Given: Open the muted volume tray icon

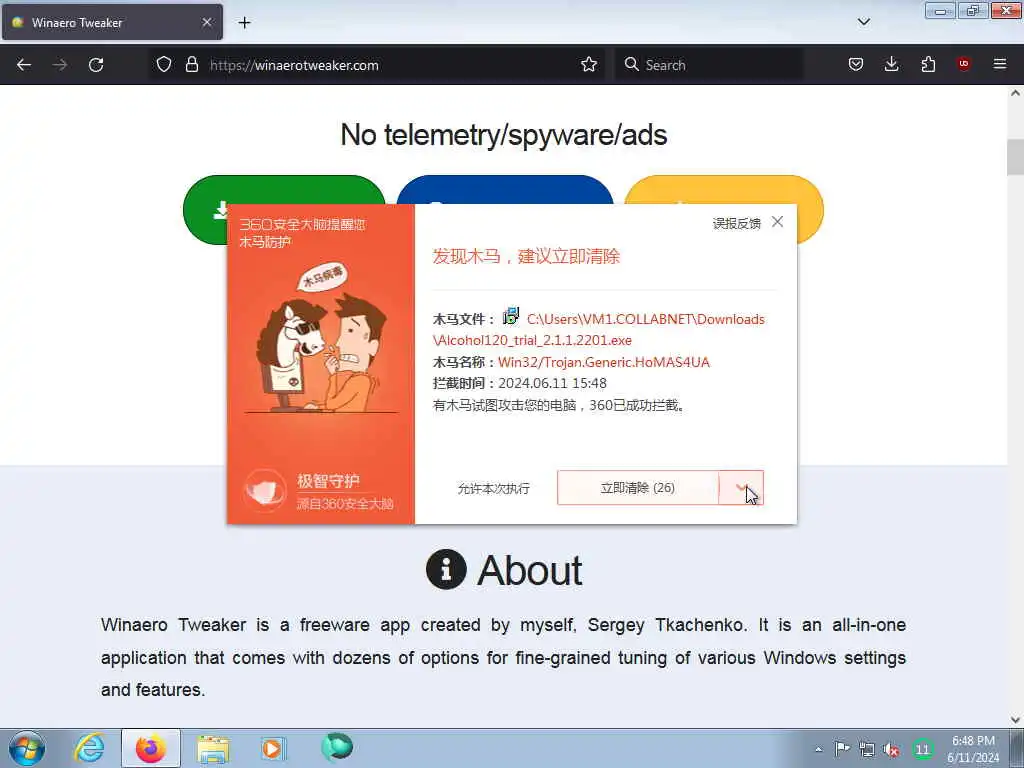Looking at the screenshot, I should point(891,749).
